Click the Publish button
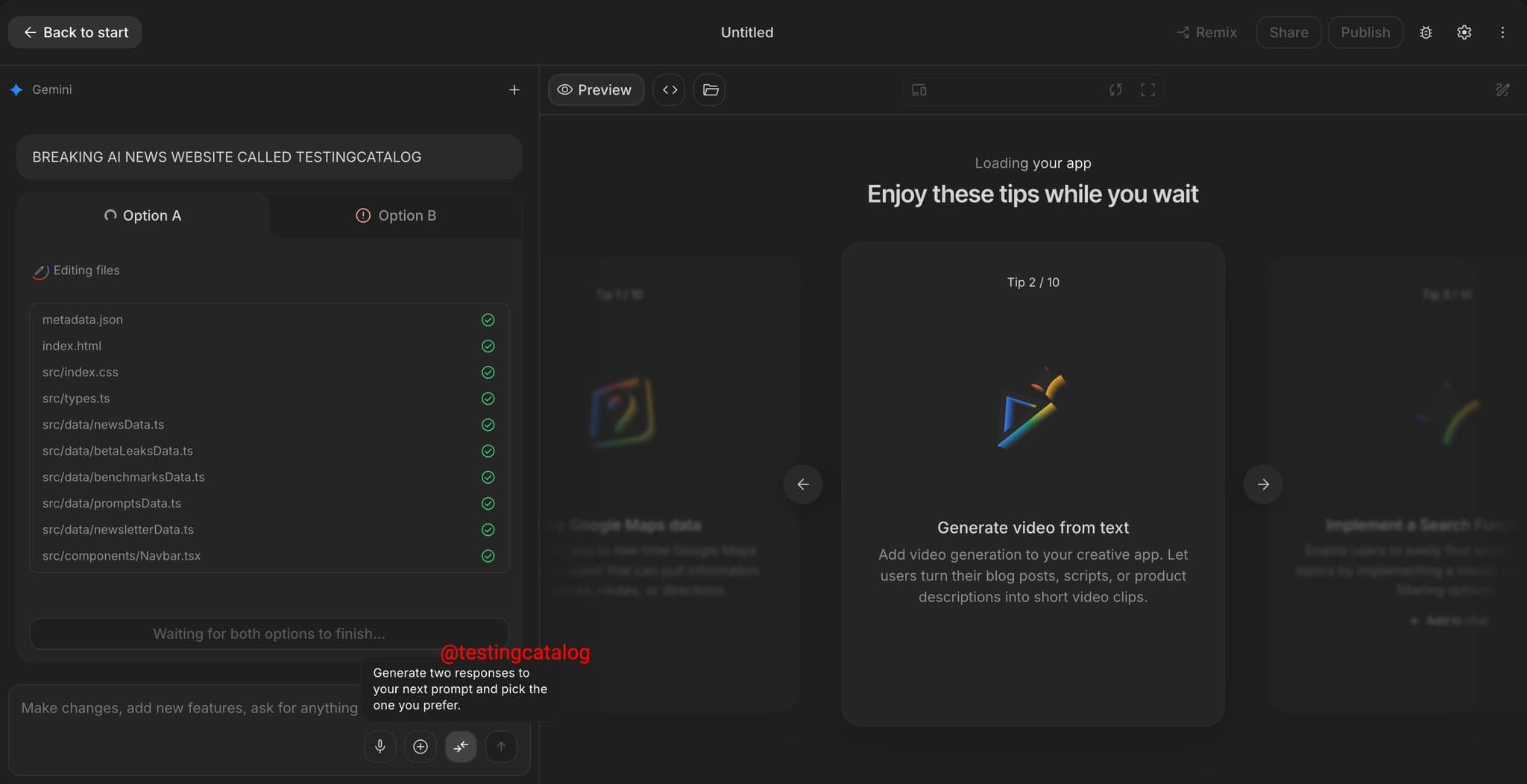1527x784 pixels. (1365, 32)
